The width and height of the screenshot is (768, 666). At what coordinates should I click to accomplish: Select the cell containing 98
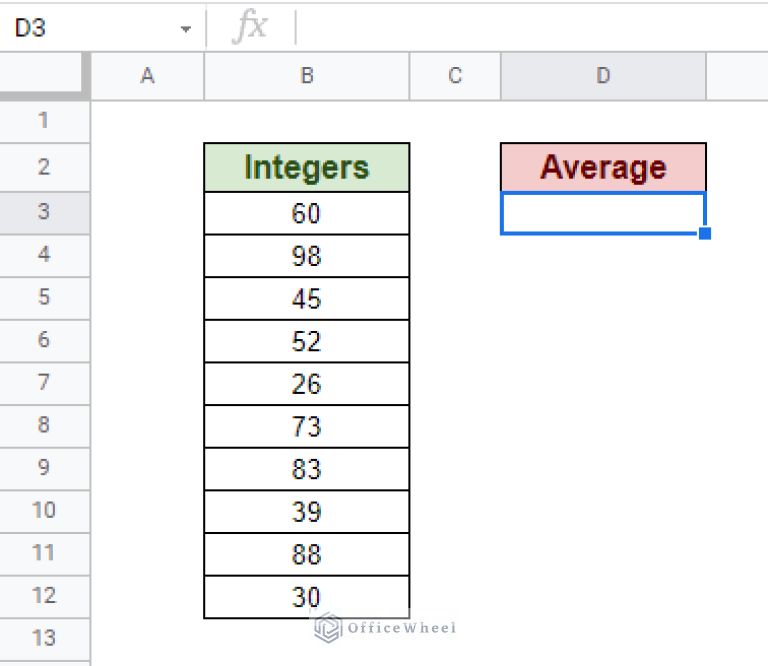click(306, 256)
